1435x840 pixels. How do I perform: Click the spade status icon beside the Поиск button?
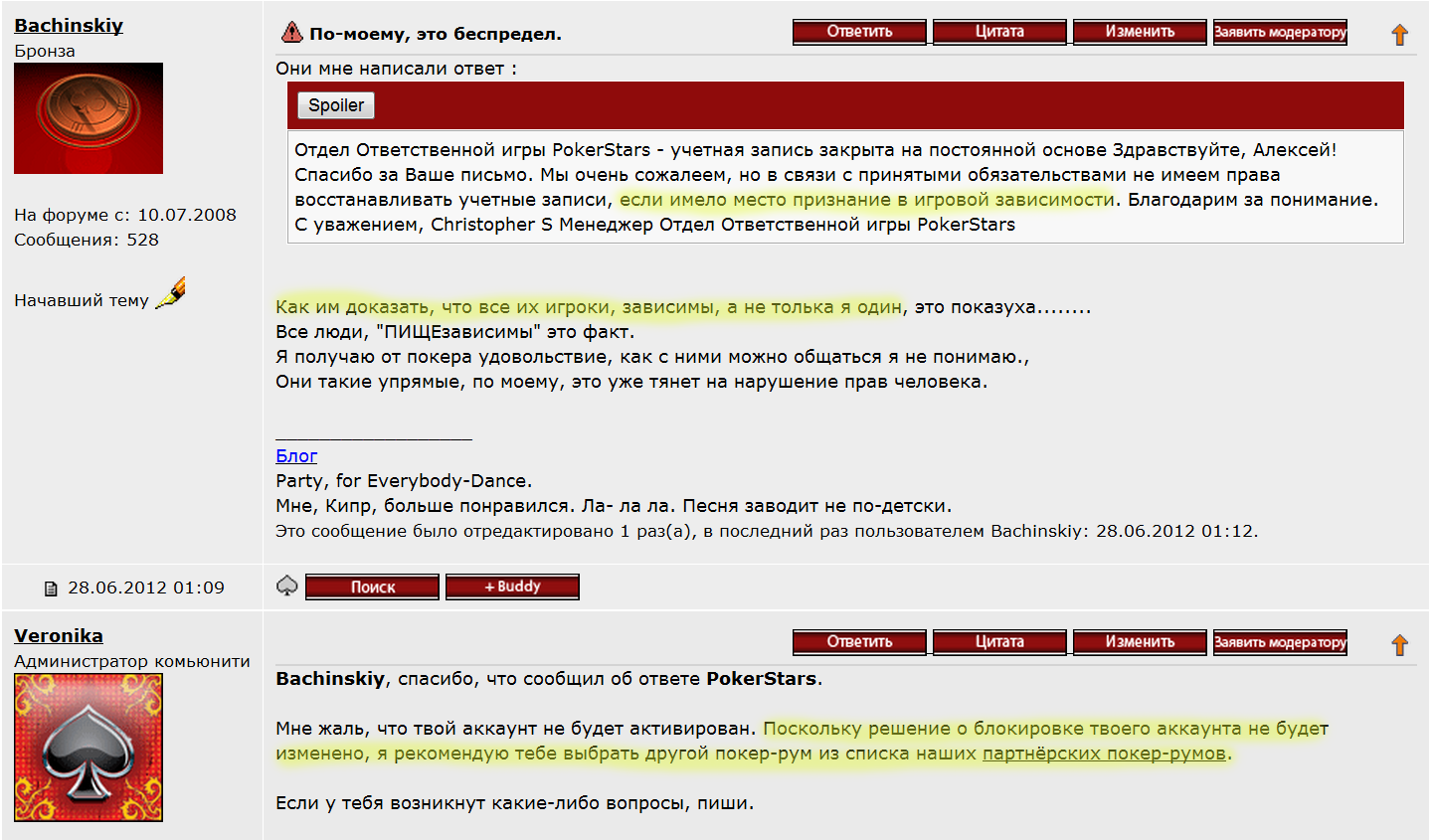pyautogui.click(x=286, y=587)
